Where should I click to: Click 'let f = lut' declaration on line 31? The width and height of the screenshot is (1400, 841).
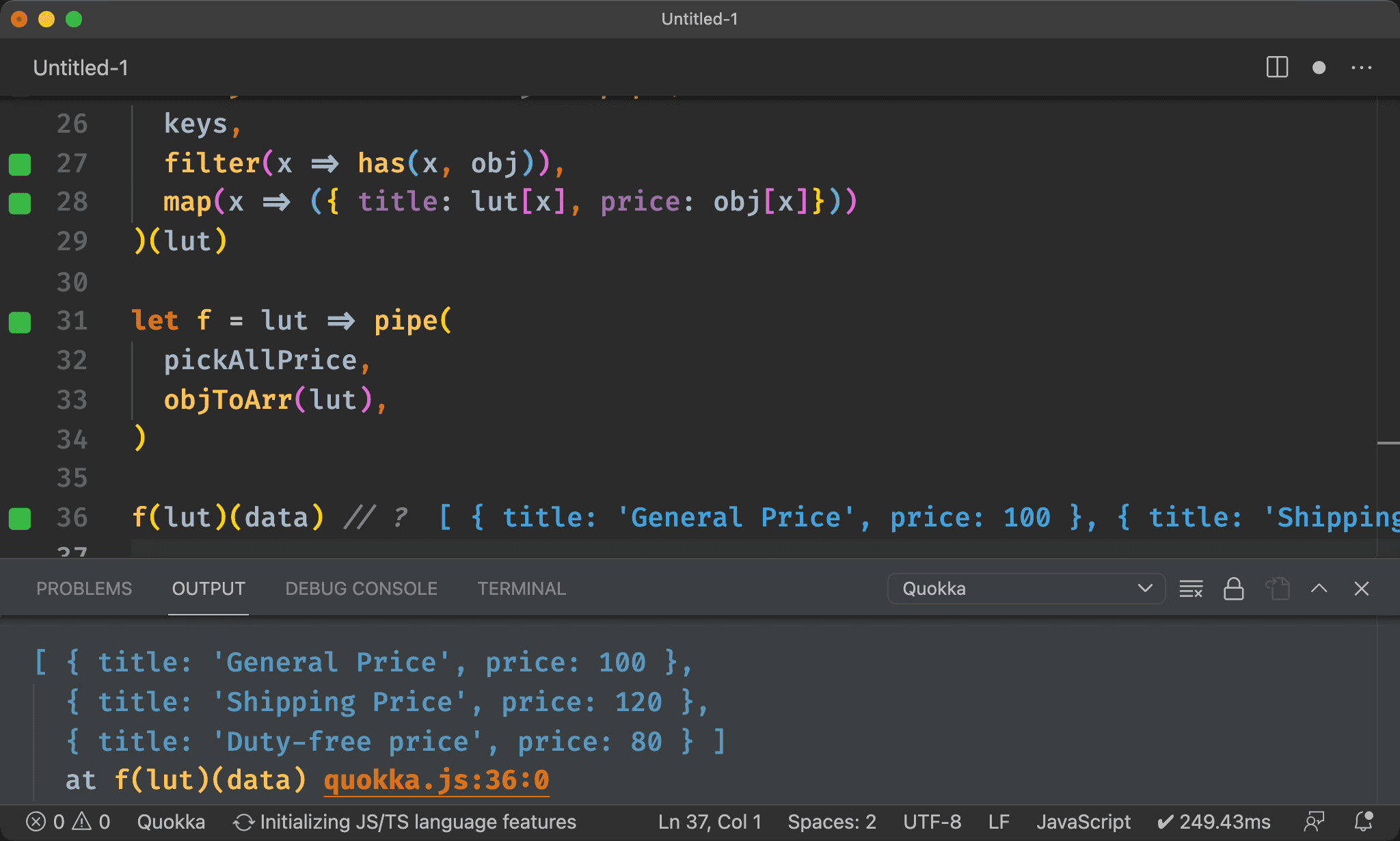pyautogui.click(x=219, y=321)
